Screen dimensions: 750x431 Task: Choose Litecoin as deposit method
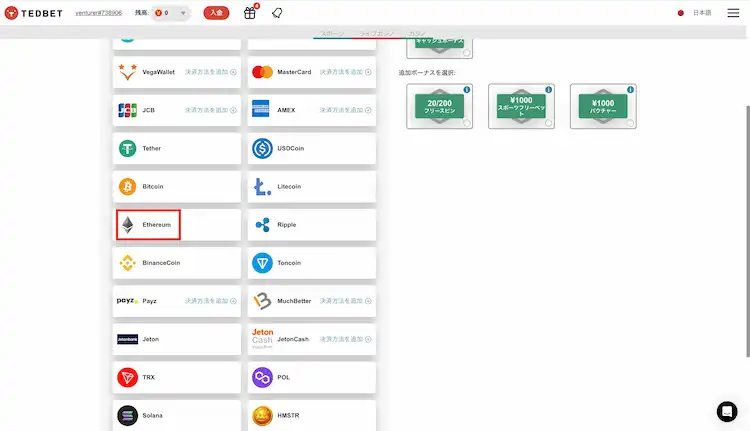311,187
